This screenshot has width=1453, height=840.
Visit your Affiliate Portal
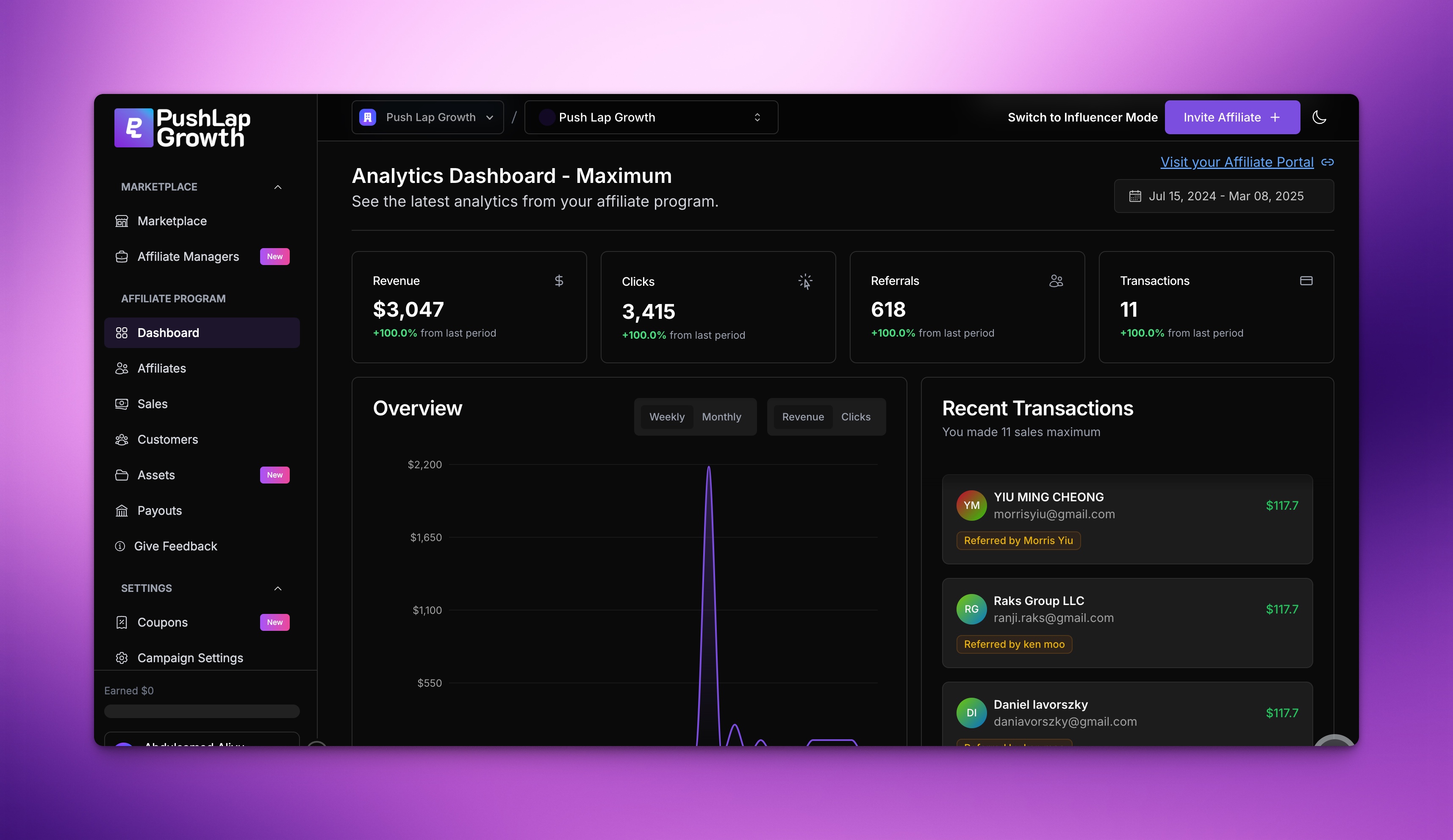1236,162
